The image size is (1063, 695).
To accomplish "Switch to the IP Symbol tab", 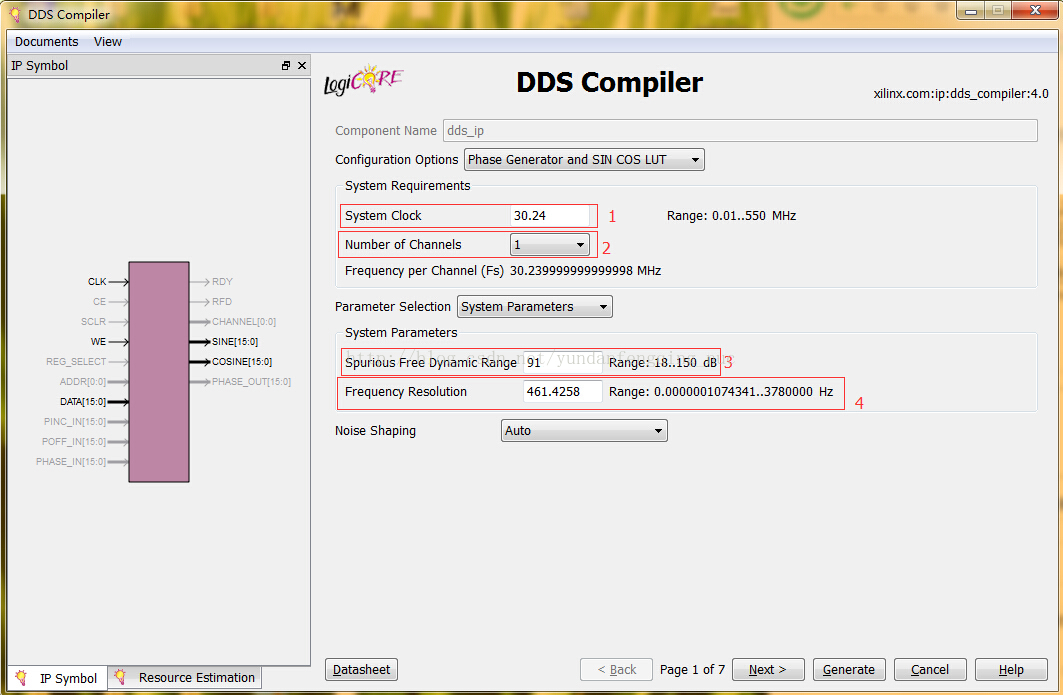I will [58, 678].
